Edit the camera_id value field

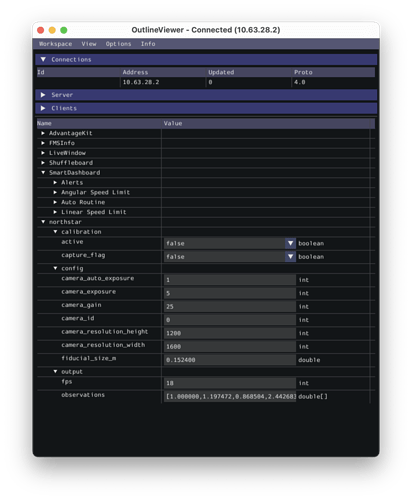pyautogui.click(x=230, y=320)
